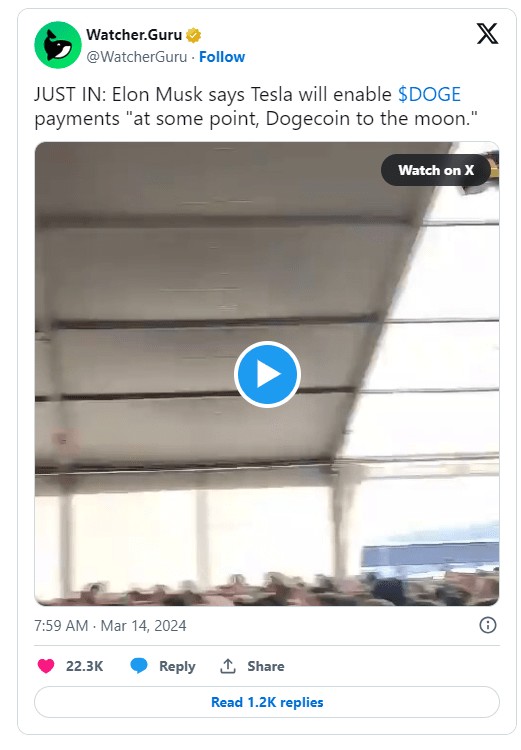Follow the WatcherGuru account
This screenshot has width=521, height=750.
pyautogui.click(x=222, y=57)
